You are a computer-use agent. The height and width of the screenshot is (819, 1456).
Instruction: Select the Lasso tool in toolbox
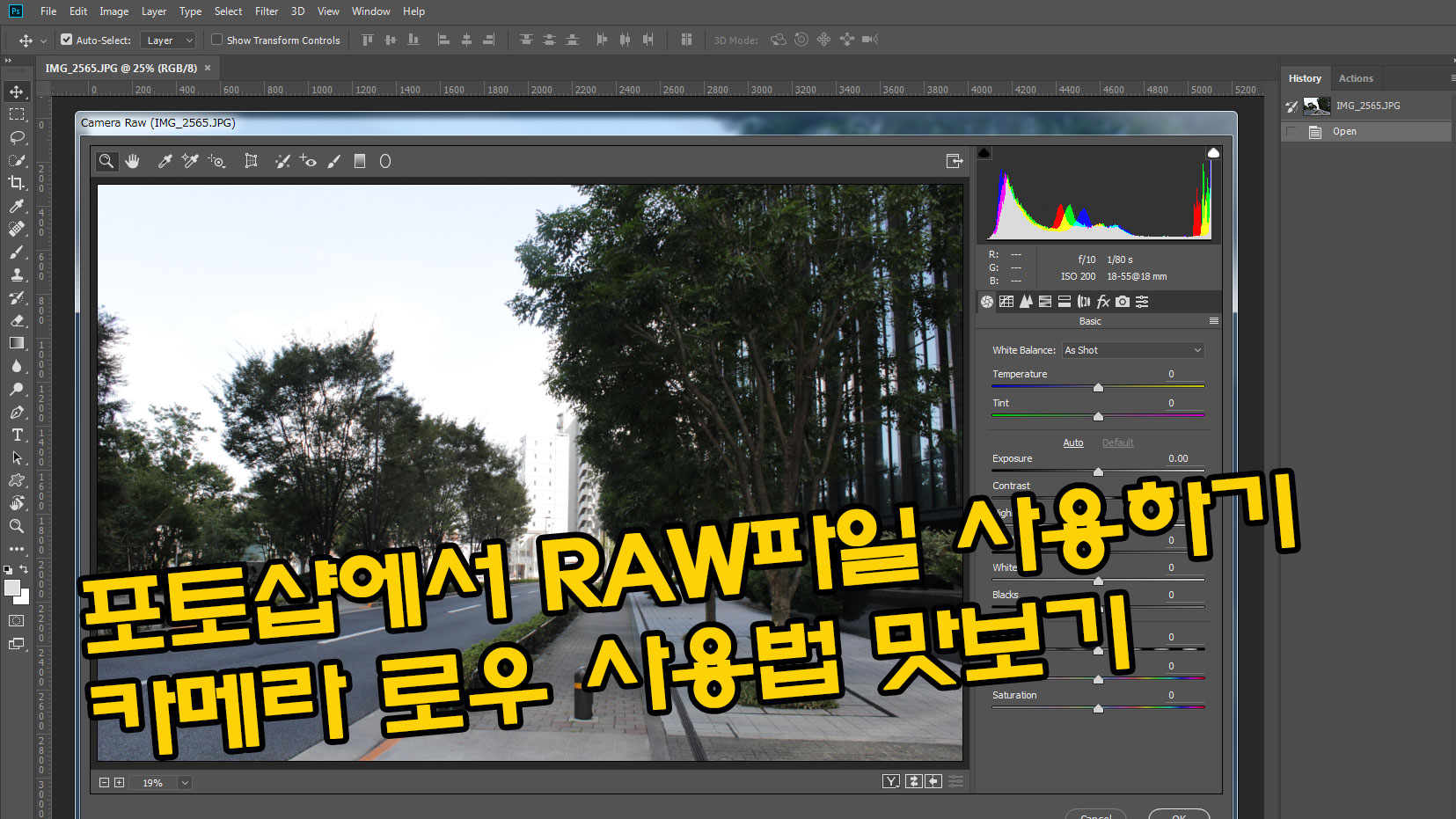click(x=17, y=137)
